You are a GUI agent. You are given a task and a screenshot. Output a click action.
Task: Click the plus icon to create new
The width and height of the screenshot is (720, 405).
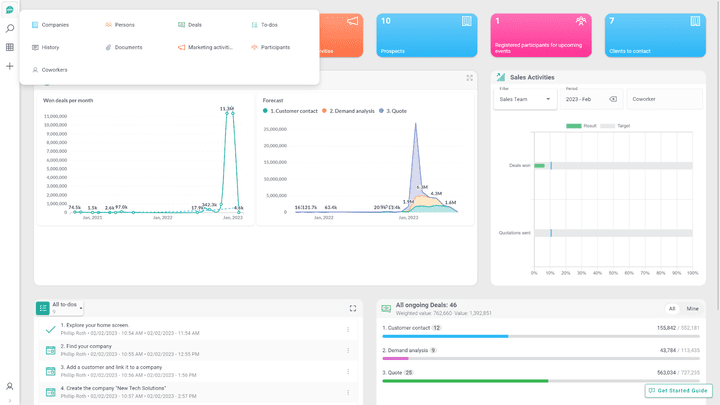(x=10, y=66)
